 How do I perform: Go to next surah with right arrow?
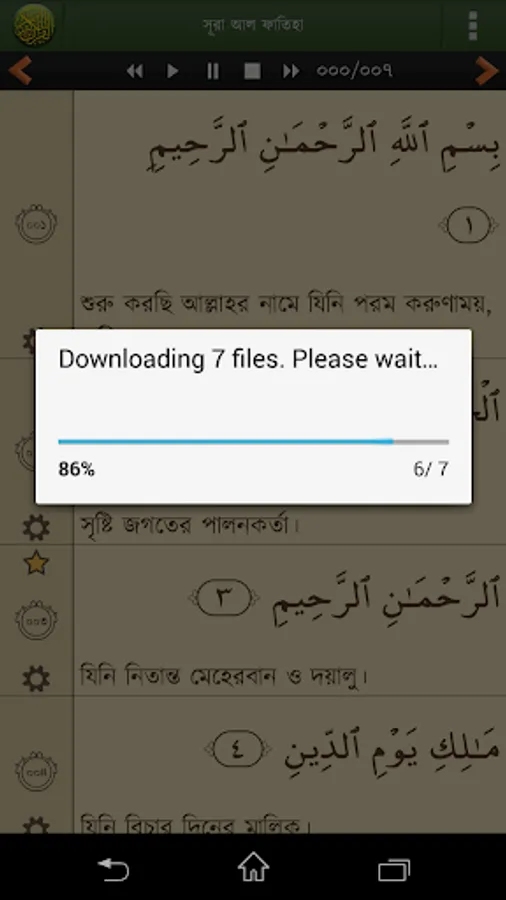[x=486, y=71]
